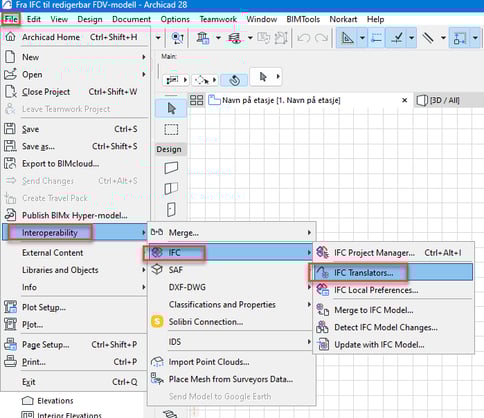Open dropdown arrow beside guide lines icon
Screen dimensions: 484x418
[x=362, y=38]
